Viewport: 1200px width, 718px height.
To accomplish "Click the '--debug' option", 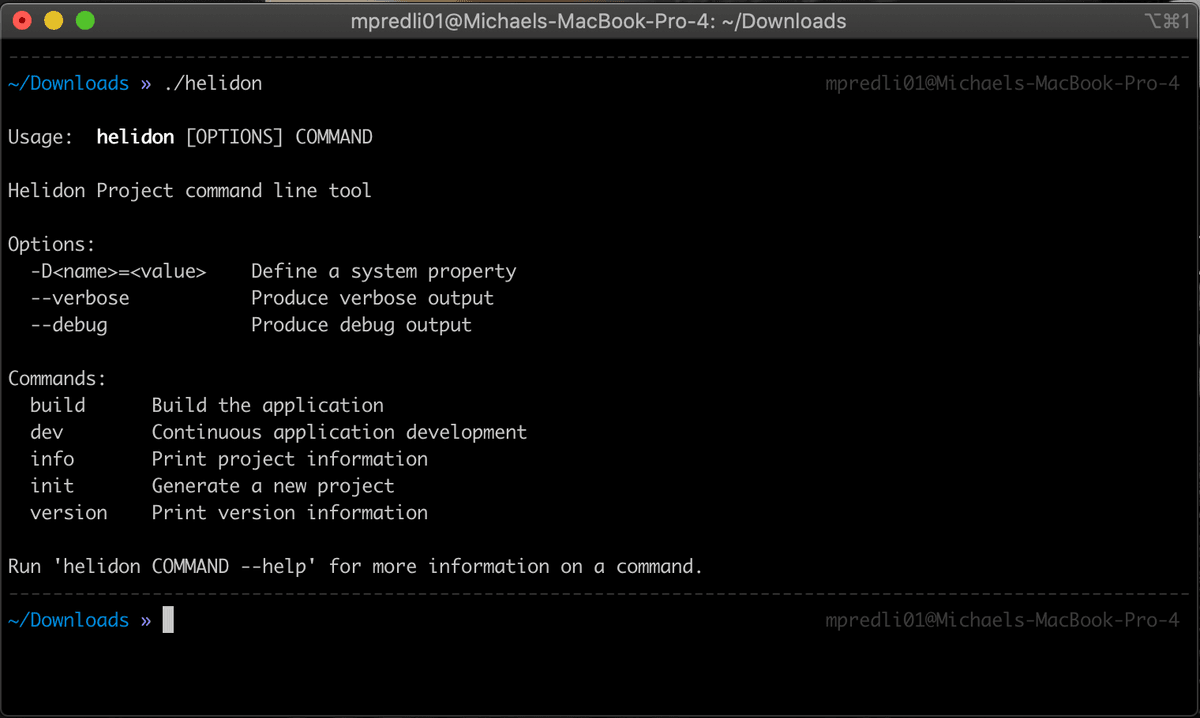I will point(68,325).
